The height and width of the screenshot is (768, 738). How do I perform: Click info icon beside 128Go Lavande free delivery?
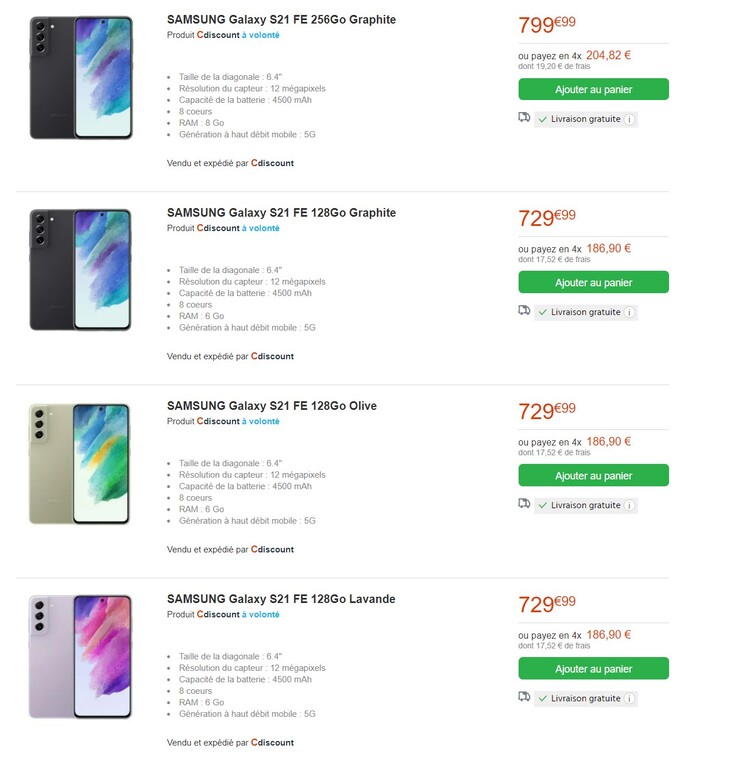[x=629, y=698]
